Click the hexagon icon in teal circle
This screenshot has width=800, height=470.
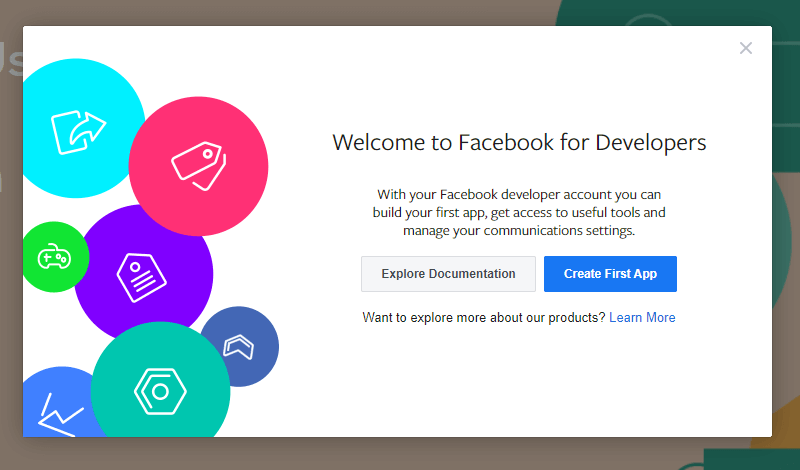(x=160, y=391)
